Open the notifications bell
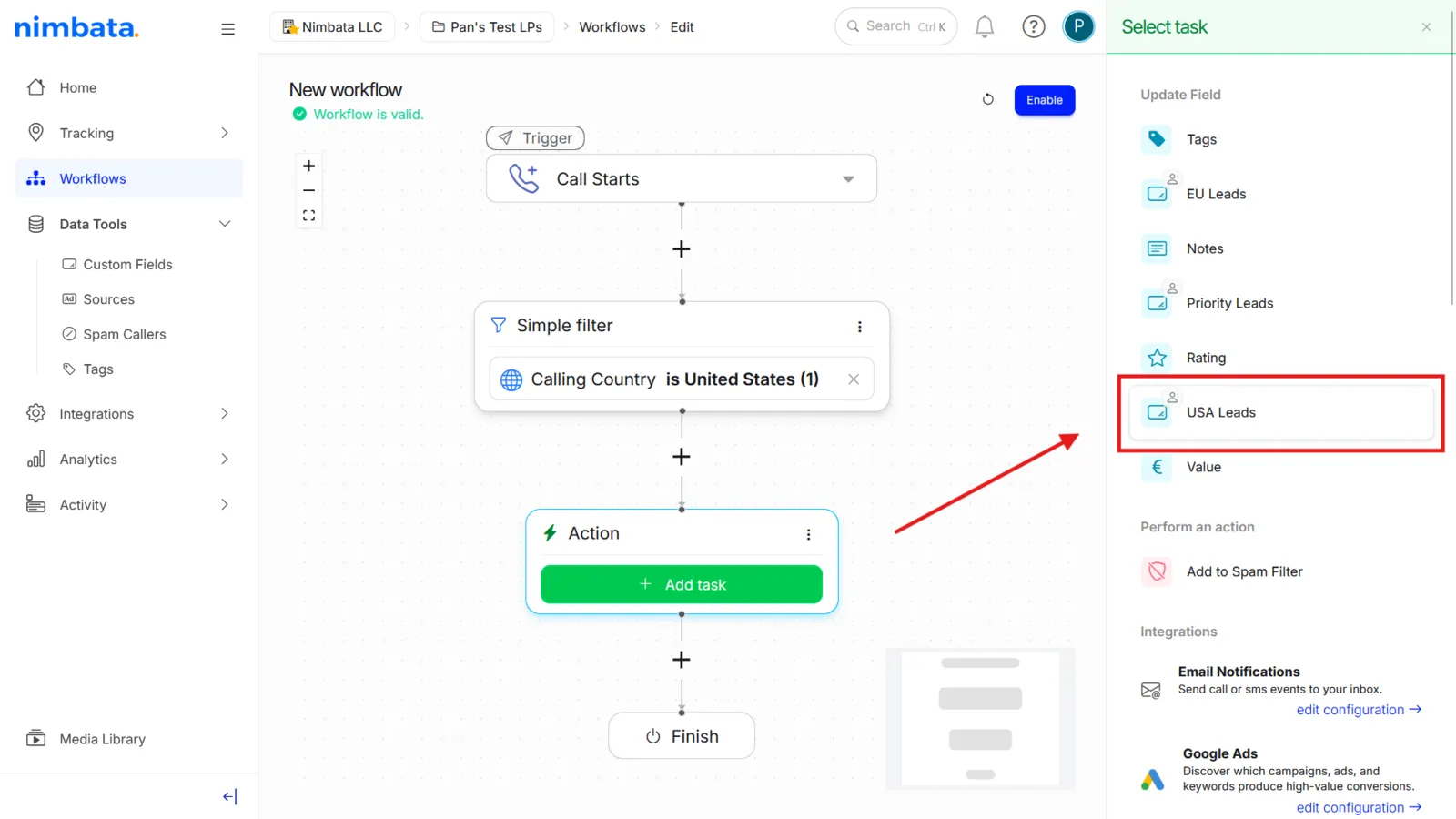Viewport: 1456px width, 819px height. 985,27
